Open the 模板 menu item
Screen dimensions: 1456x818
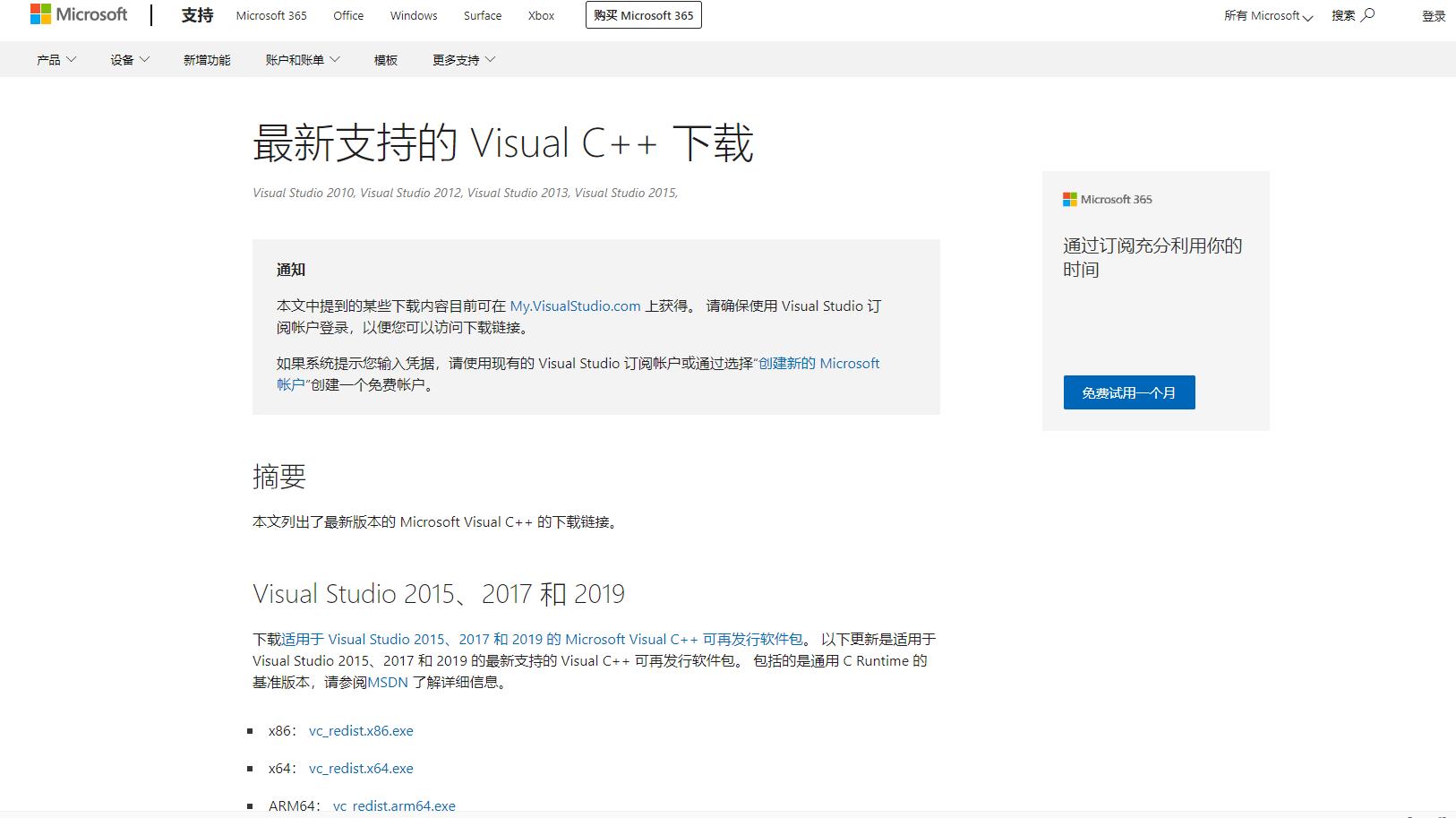click(386, 60)
